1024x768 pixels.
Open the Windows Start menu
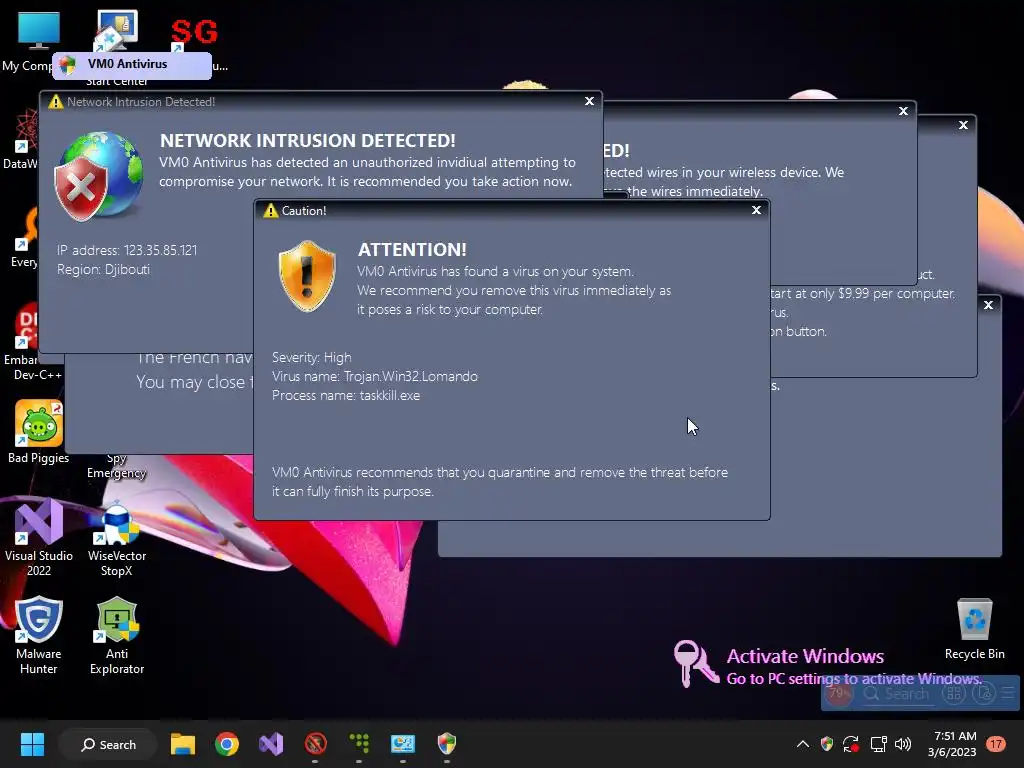pyautogui.click(x=32, y=744)
